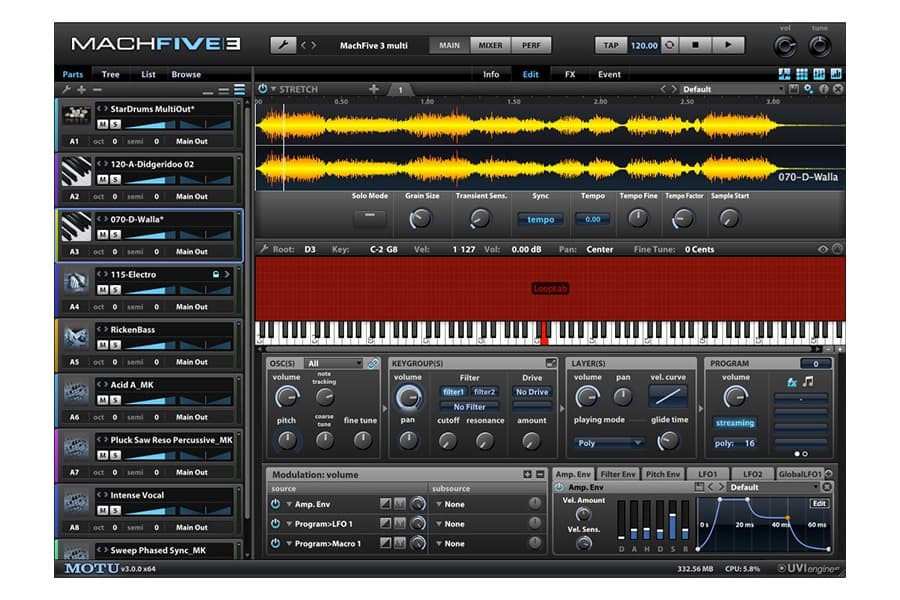The height and width of the screenshot is (600, 900).
Task: Click the music note icon in PROGRAM panel
Action: coord(807,383)
